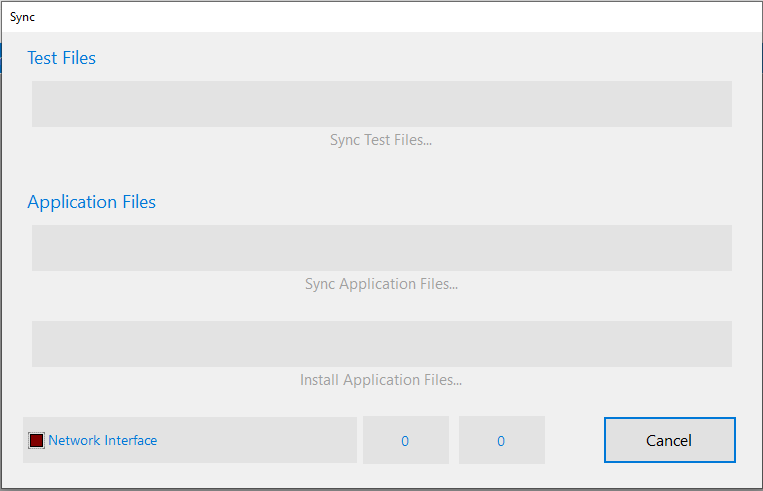Click empty space in the Sync title bar
Image resolution: width=763 pixels, height=491 pixels.
click(389, 17)
